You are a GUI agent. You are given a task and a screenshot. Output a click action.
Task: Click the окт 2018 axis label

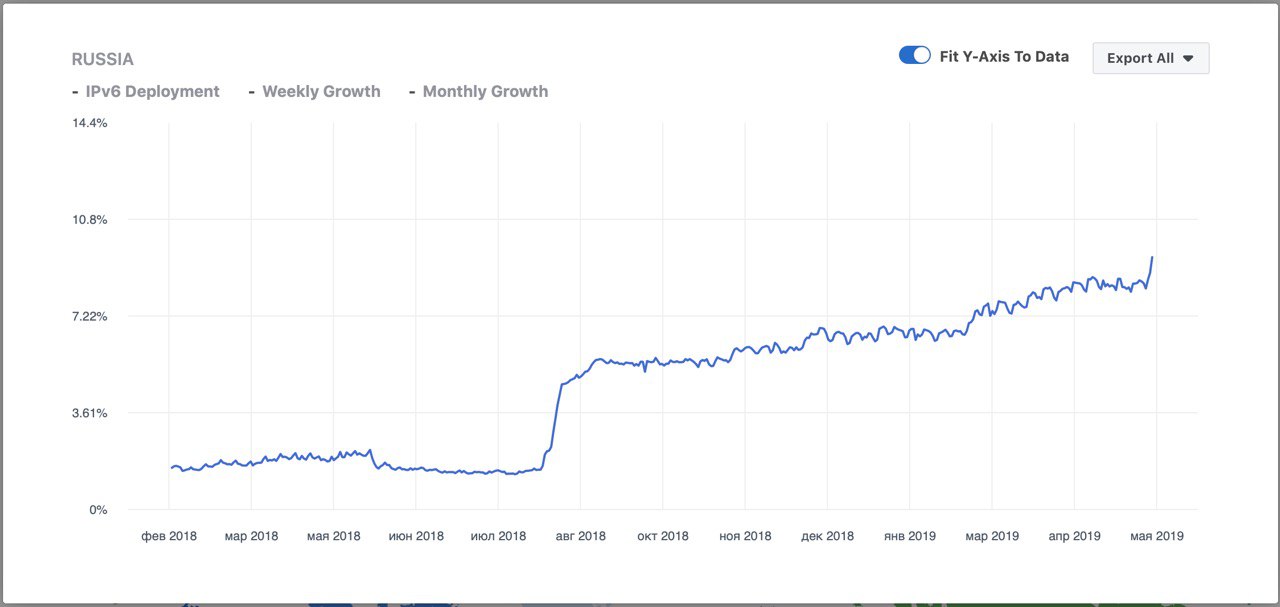(663, 536)
